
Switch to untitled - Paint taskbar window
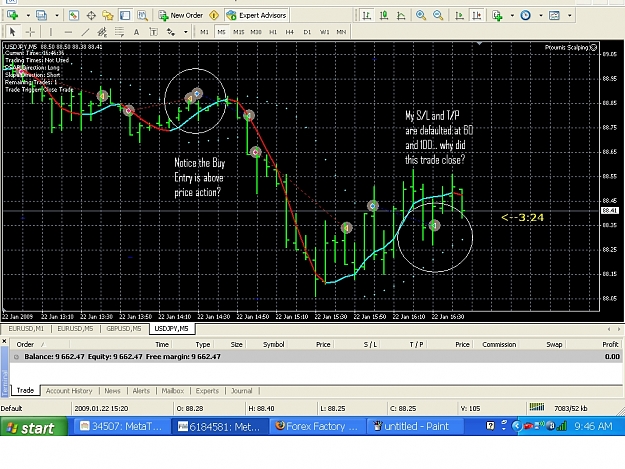tap(416, 427)
